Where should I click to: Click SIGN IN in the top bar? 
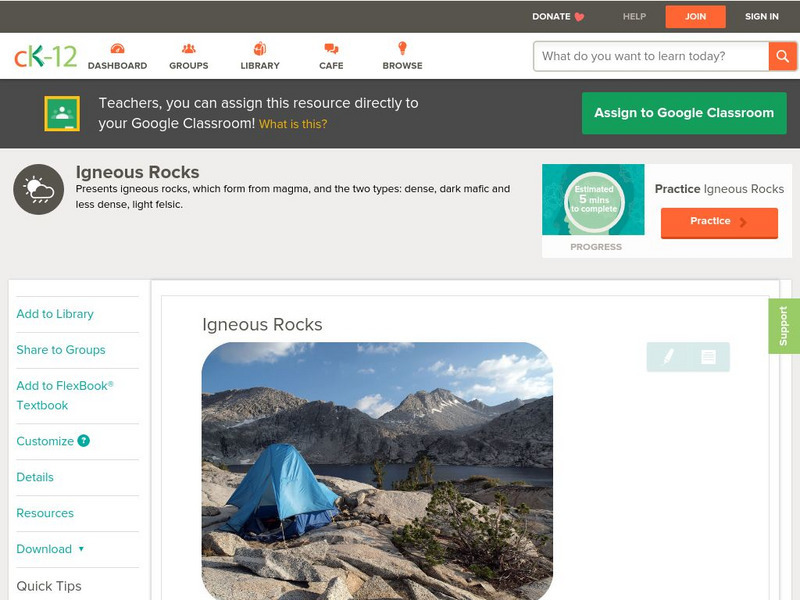(762, 17)
